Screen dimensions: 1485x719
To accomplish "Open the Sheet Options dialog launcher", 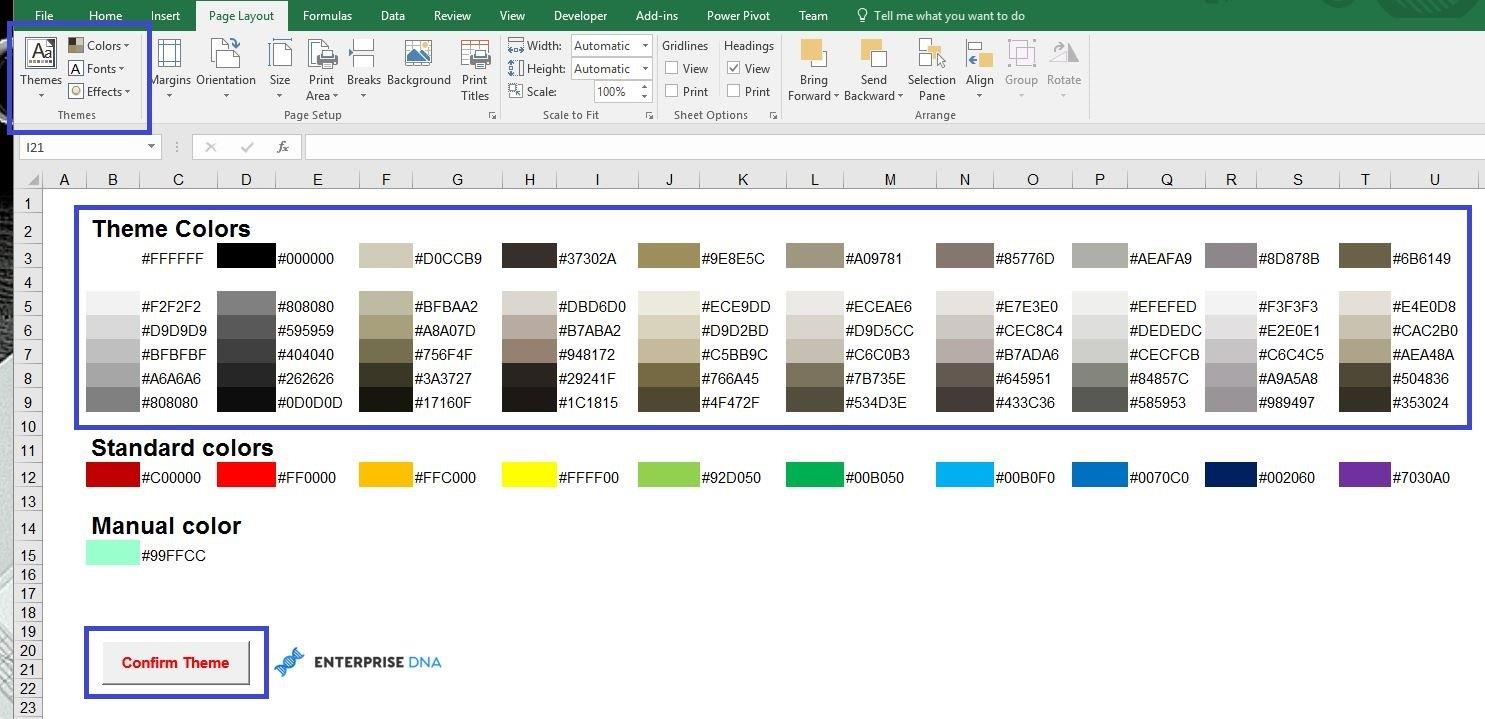I will [x=773, y=116].
